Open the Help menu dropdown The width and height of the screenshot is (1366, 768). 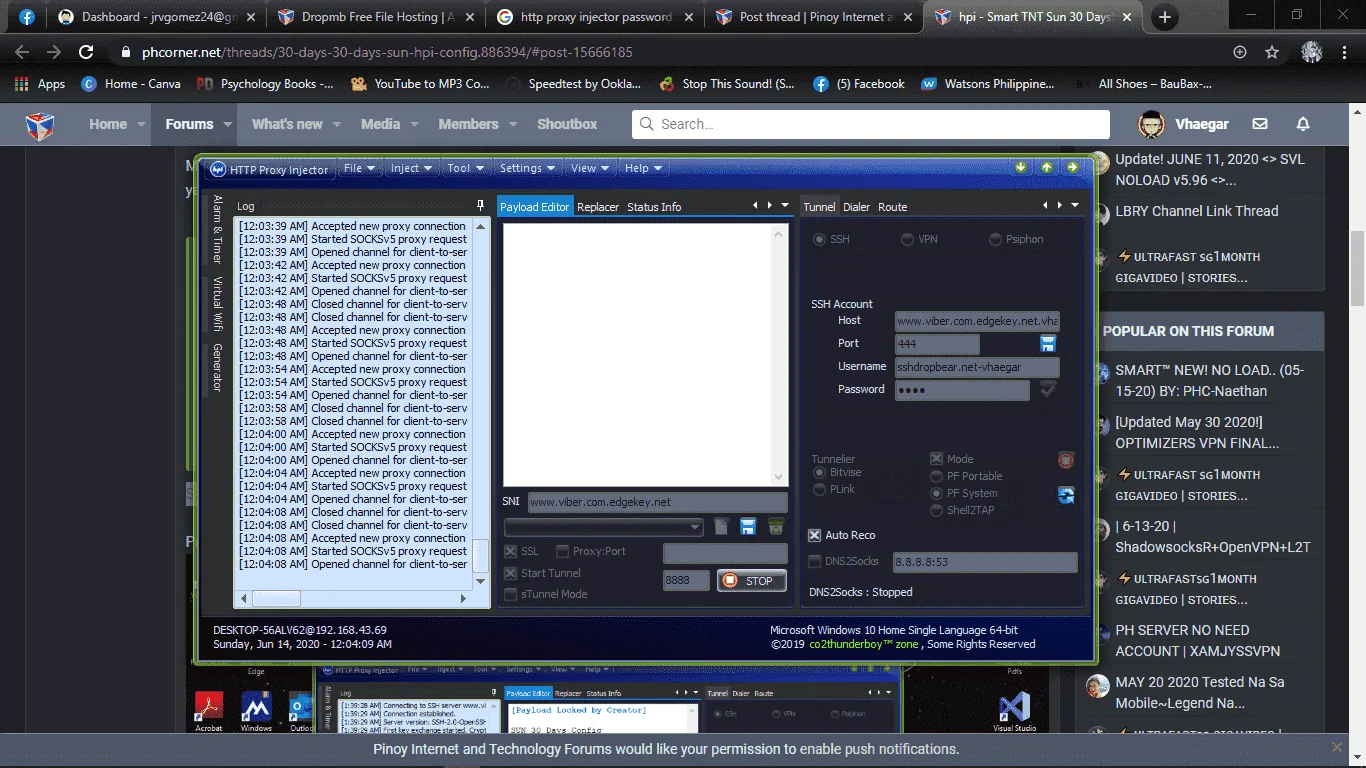tap(644, 168)
